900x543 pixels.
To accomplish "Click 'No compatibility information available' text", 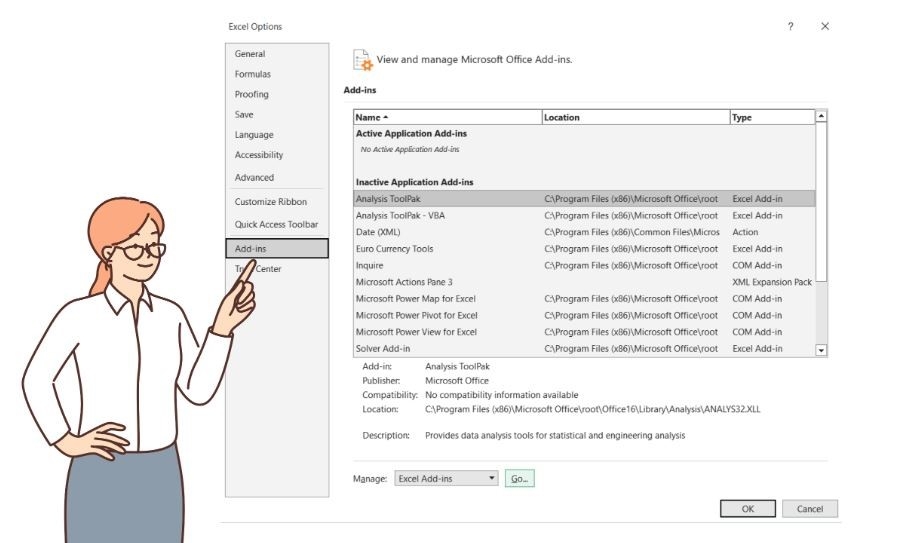I will coord(502,395).
